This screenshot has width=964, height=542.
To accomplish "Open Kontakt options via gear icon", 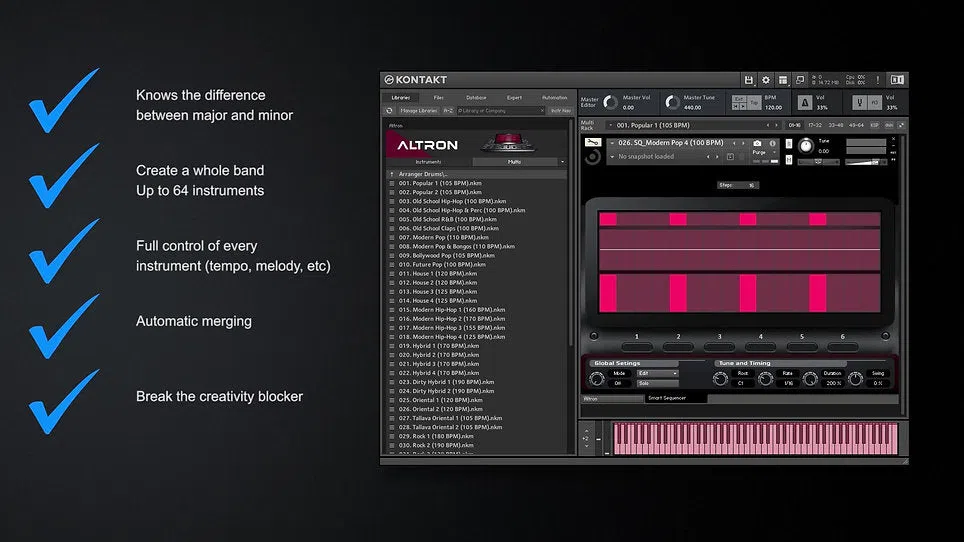I will coord(765,80).
